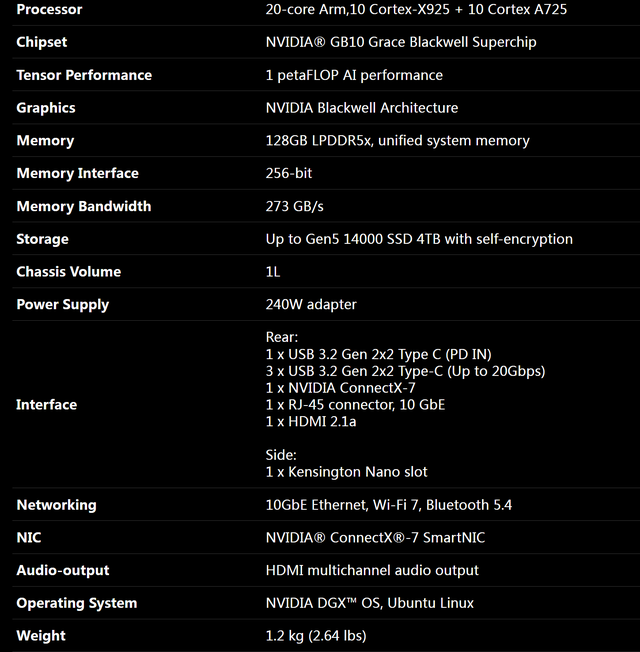The width and height of the screenshot is (640, 652).
Task: Click the Processor row label
Action: pos(49,10)
